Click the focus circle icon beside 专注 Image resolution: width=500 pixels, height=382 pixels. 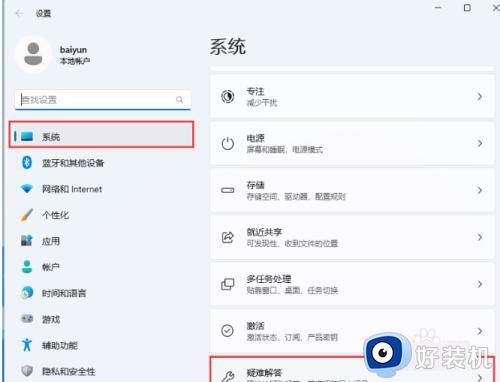tap(228, 96)
